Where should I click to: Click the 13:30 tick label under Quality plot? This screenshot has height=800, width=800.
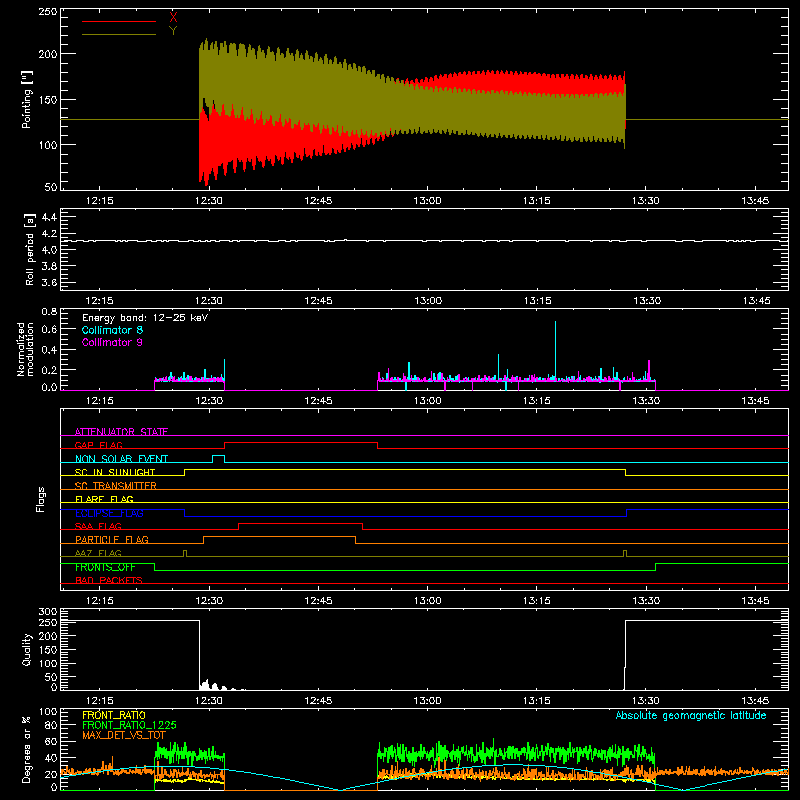coord(646,701)
